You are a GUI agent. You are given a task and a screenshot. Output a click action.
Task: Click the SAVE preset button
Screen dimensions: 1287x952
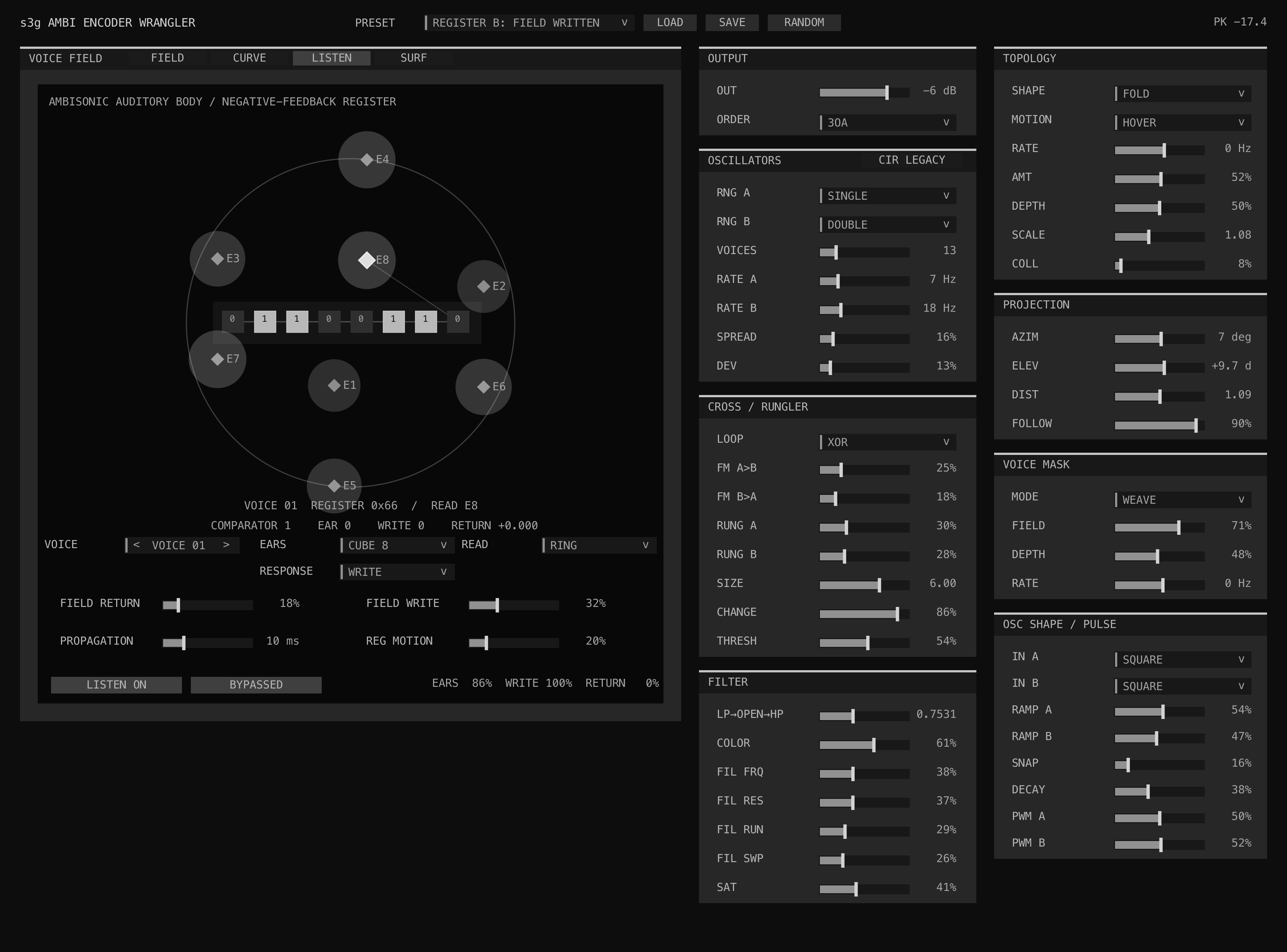pos(732,23)
